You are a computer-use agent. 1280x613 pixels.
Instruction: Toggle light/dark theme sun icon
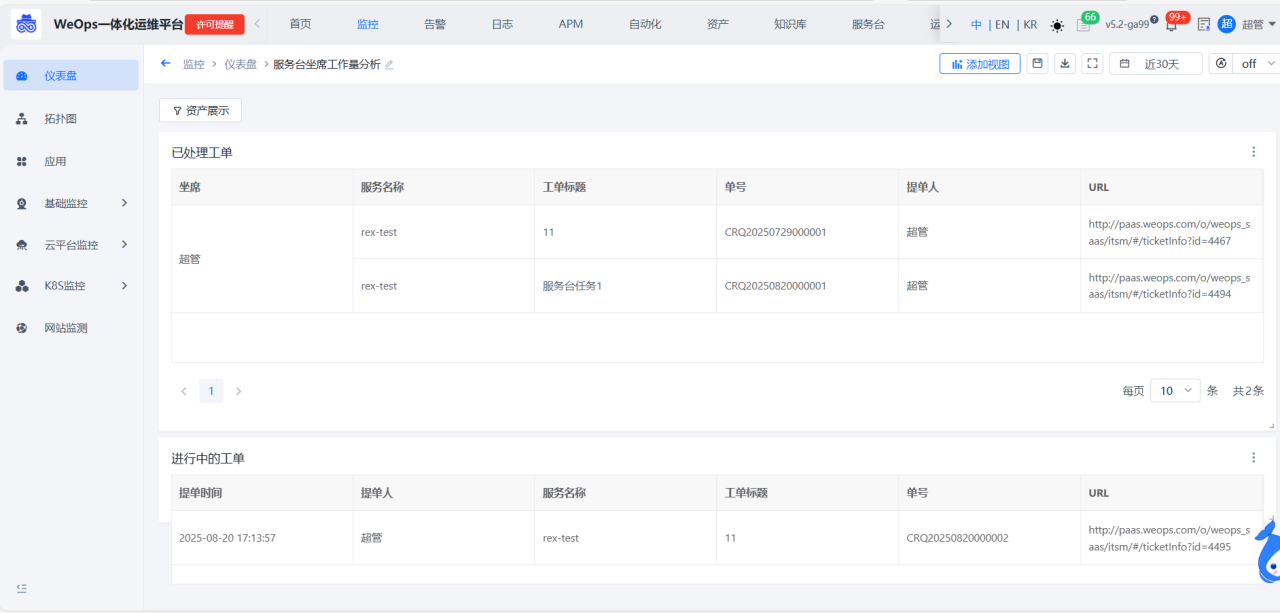(1057, 25)
